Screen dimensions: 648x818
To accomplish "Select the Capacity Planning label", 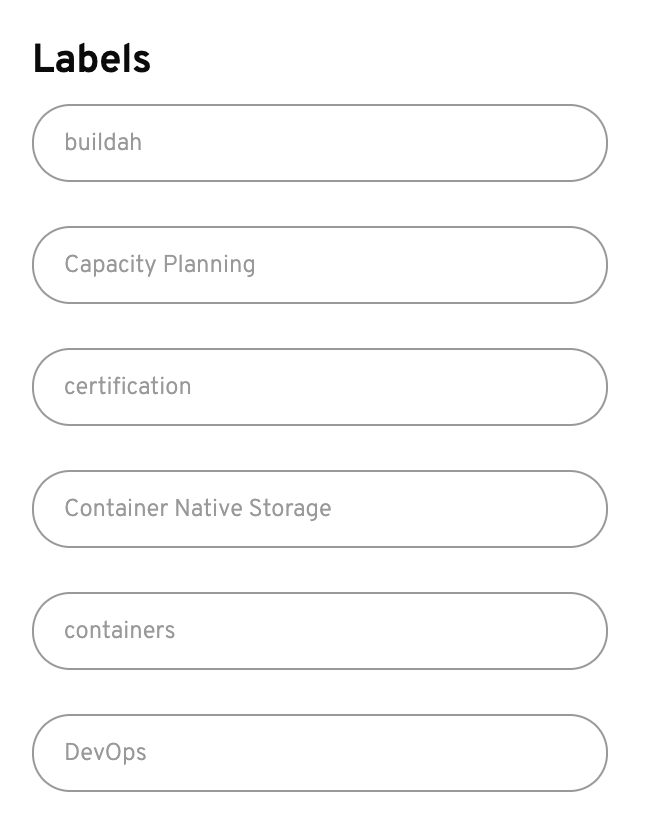I will [319, 265].
